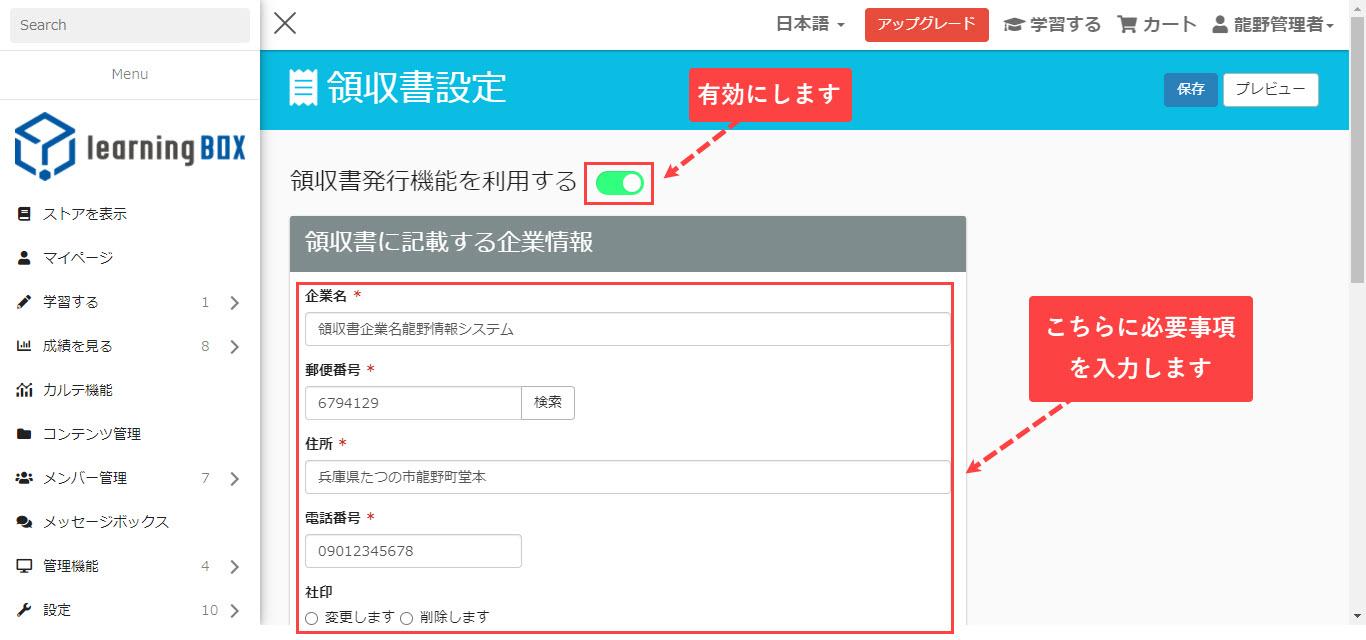Close sidebar with the X icon

click(285, 24)
